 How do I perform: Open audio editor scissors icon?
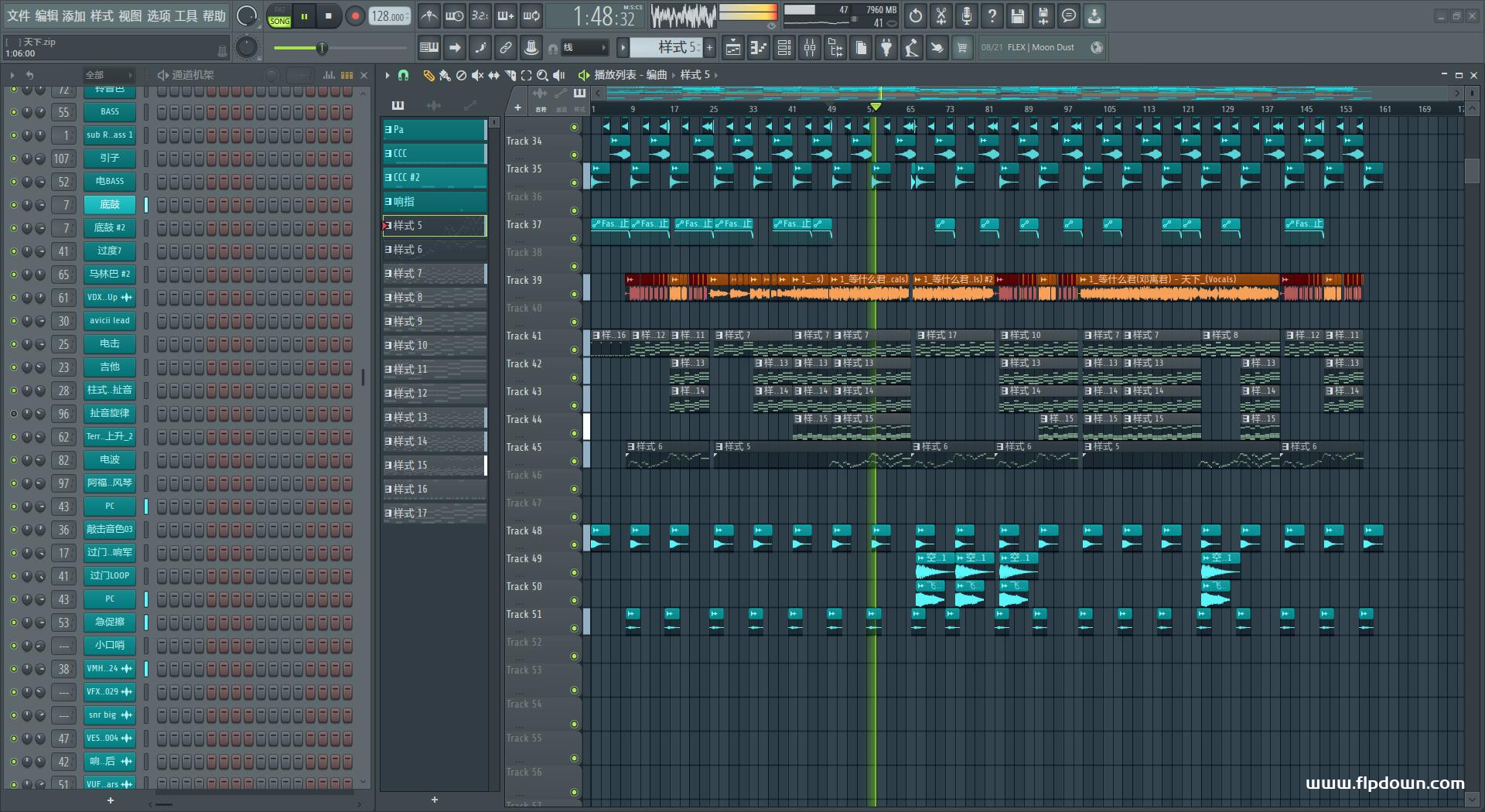[941, 15]
